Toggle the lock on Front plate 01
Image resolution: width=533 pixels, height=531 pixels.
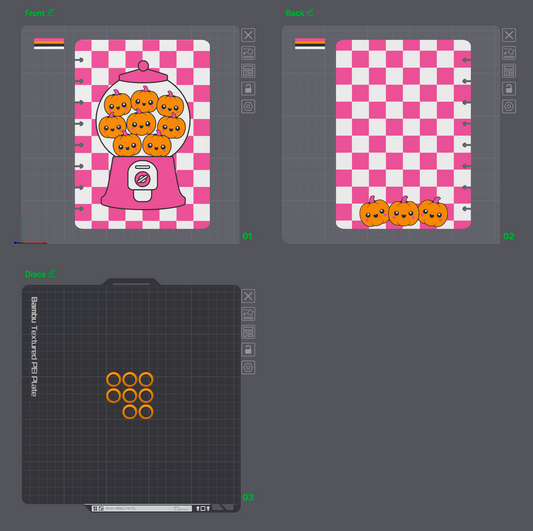(x=248, y=89)
